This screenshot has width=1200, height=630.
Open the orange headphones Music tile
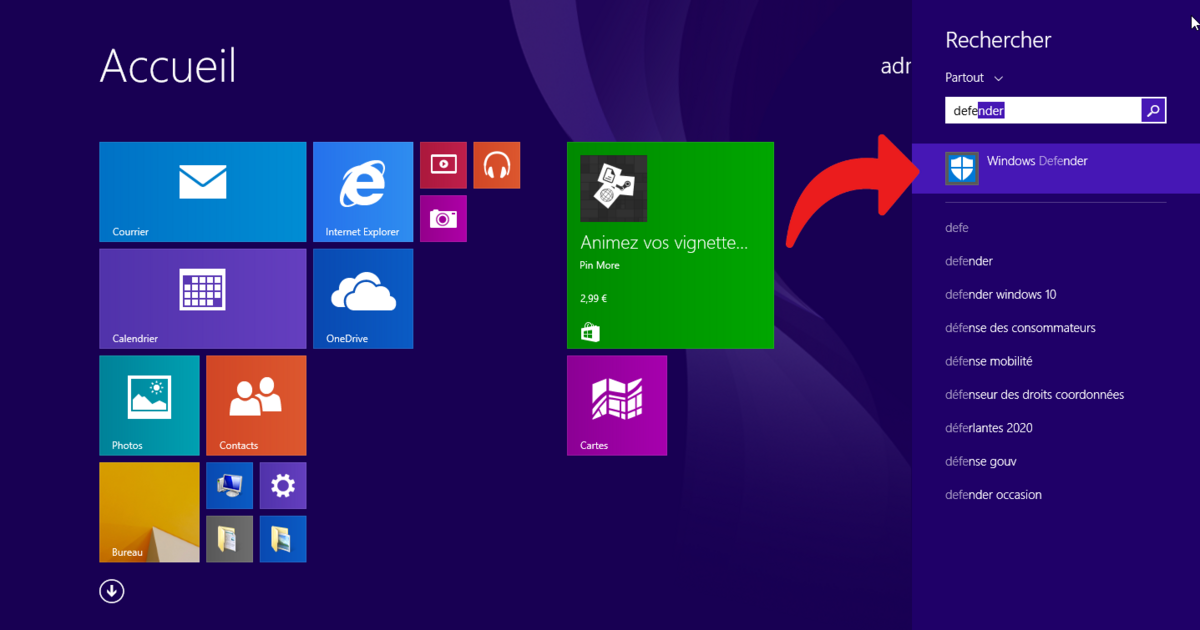point(497,165)
